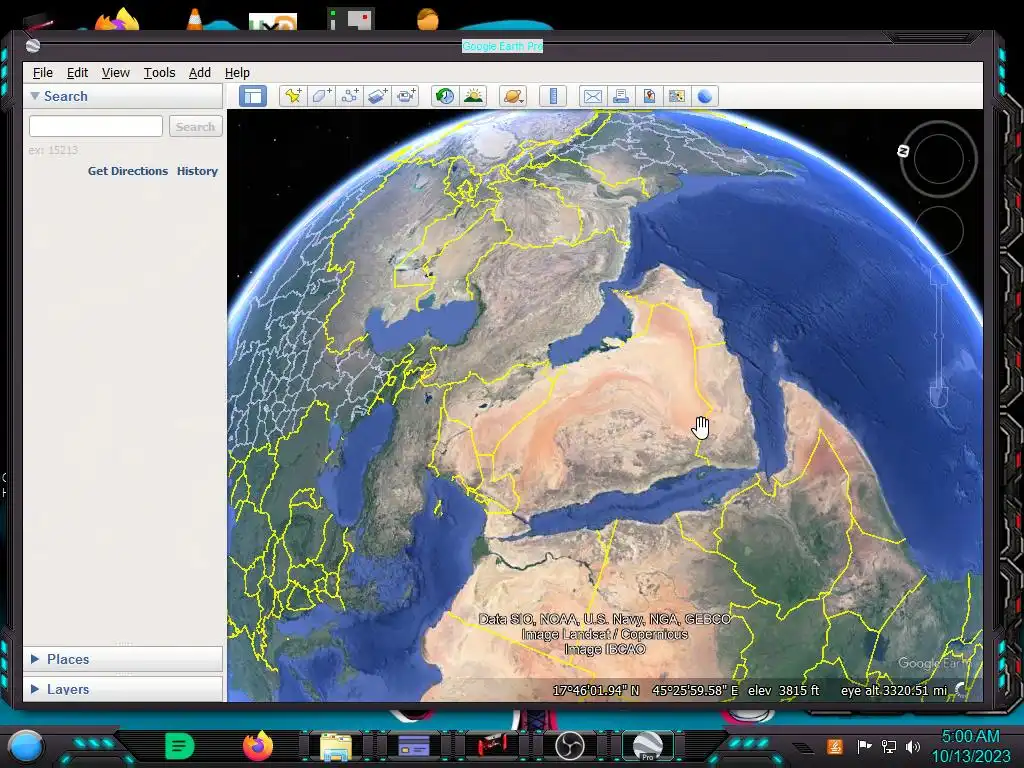This screenshot has height=768, width=1024.
Task: Click the Google Earth web globe icon
Action: point(705,97)
